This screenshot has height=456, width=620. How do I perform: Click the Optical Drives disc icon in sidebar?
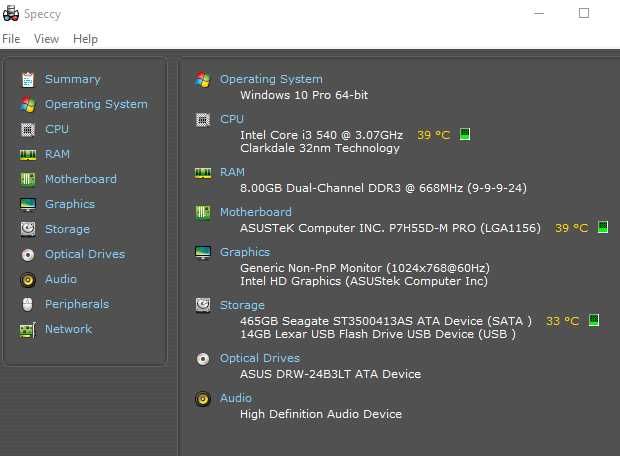pyautogui.click(x=28, y=254)
